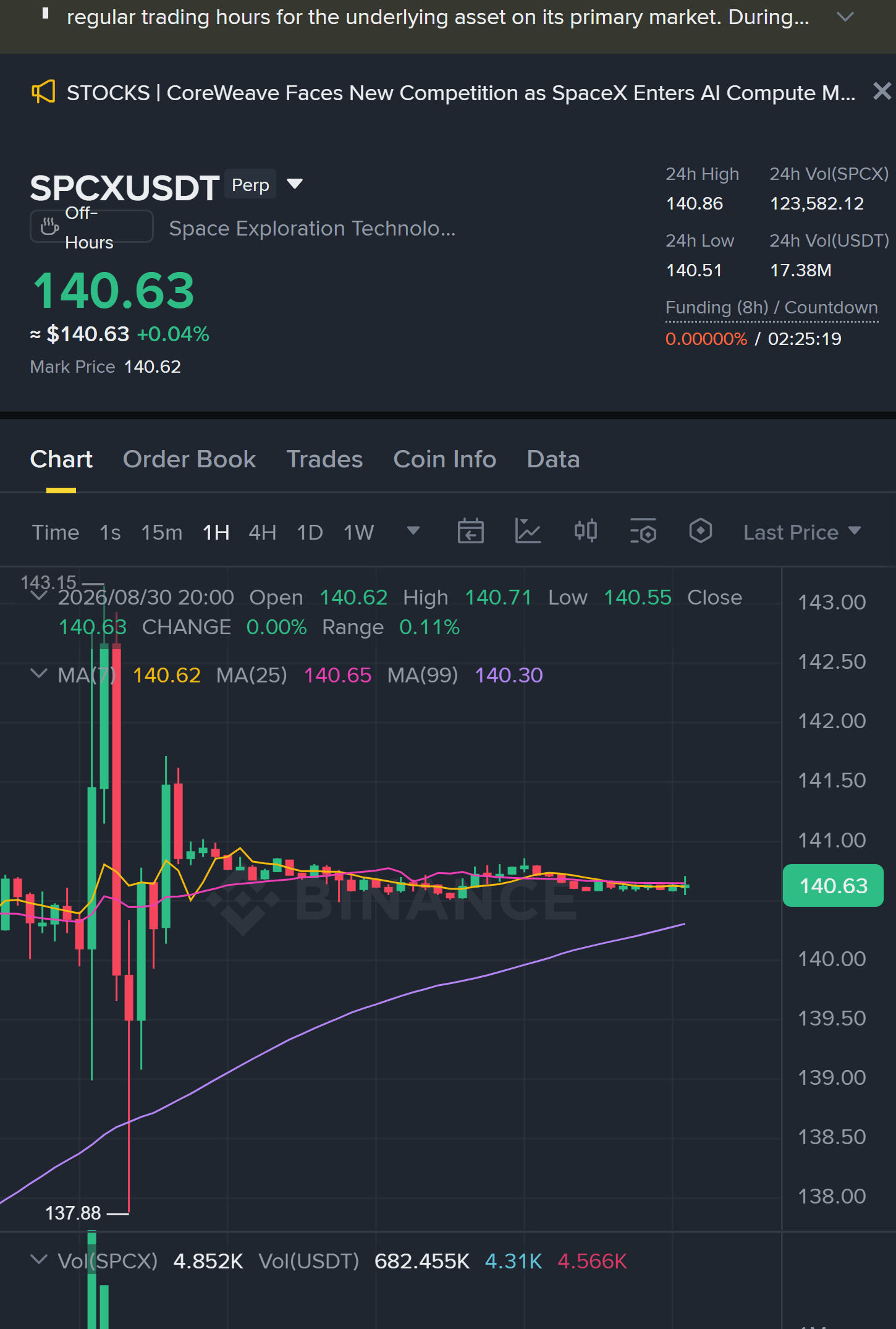
Task: Click the 24h Vol(USDT) value 17.38M
Action: point(801,270)
